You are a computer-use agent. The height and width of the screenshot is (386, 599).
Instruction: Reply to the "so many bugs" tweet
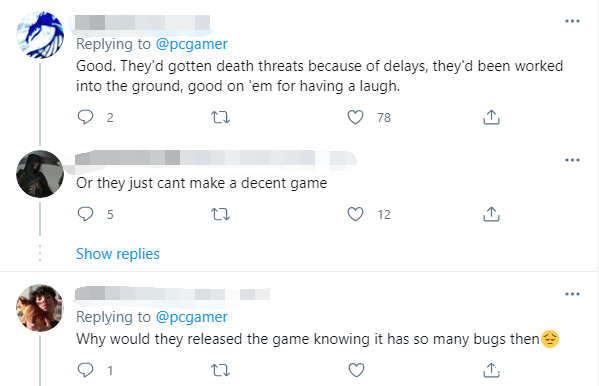[x=85, y=370]
